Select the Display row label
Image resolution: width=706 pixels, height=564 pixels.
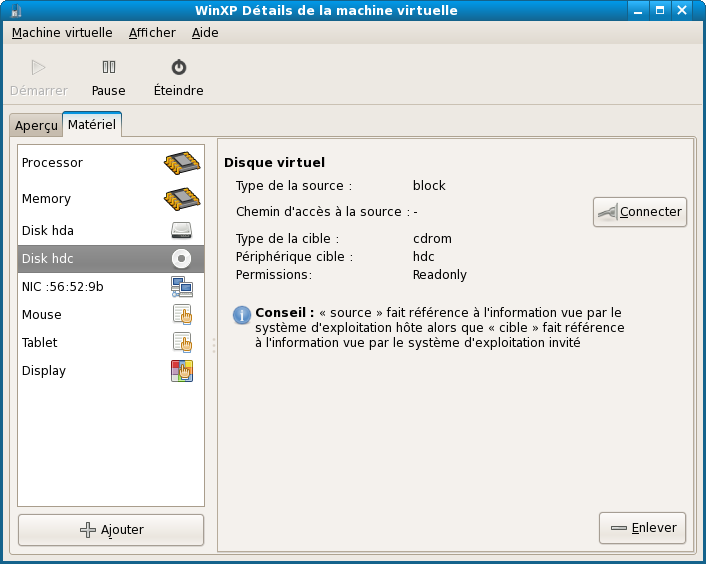[44, 371]
